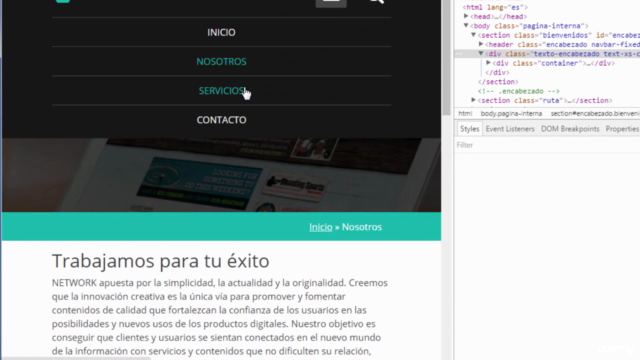Open the DOM Breakpoints tab
This screenshot has width=640, height=360.
[570, 129]
